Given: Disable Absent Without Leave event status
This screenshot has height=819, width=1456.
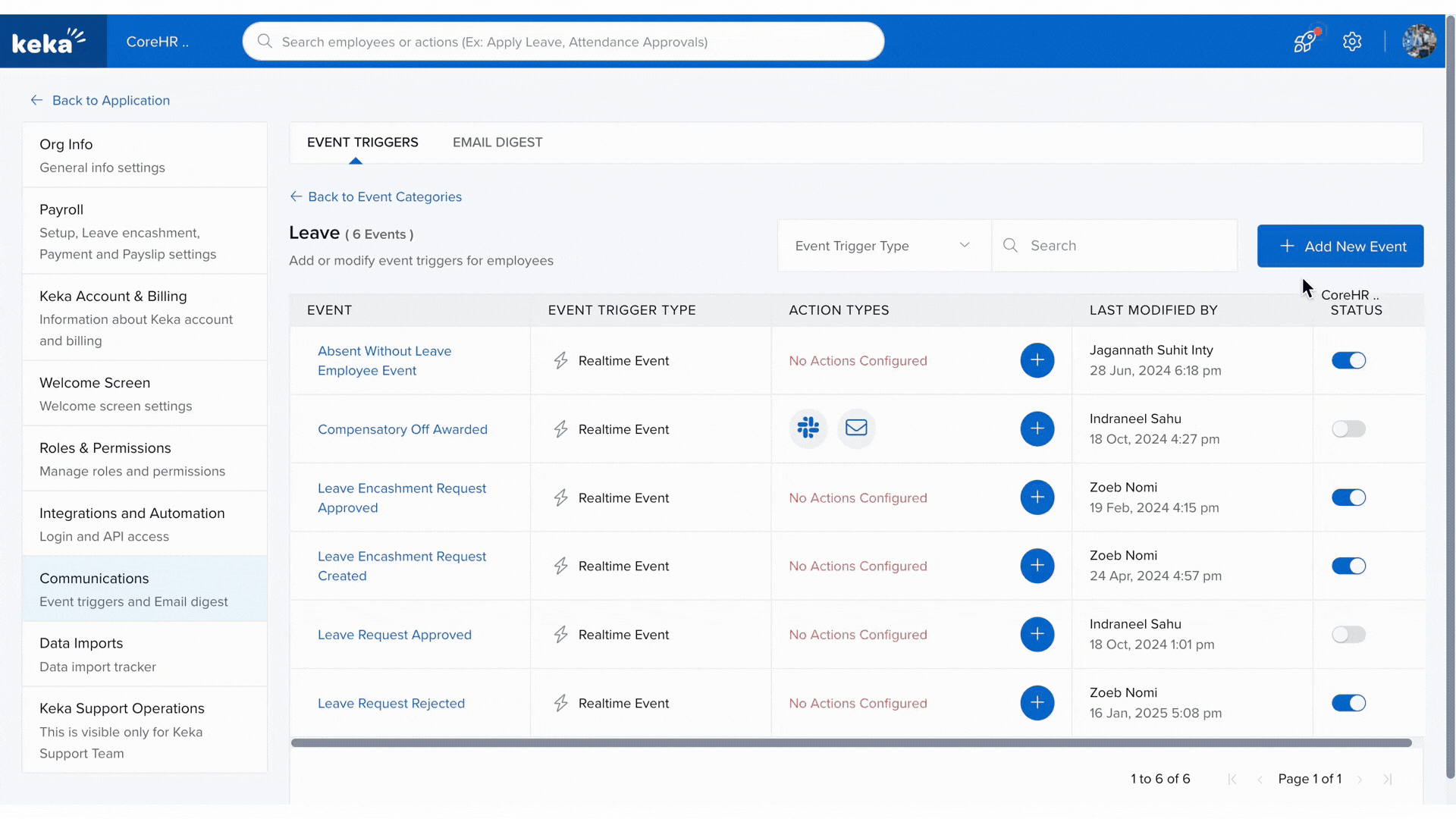Looking at the screenshot, I should (x=1348, y=360).
